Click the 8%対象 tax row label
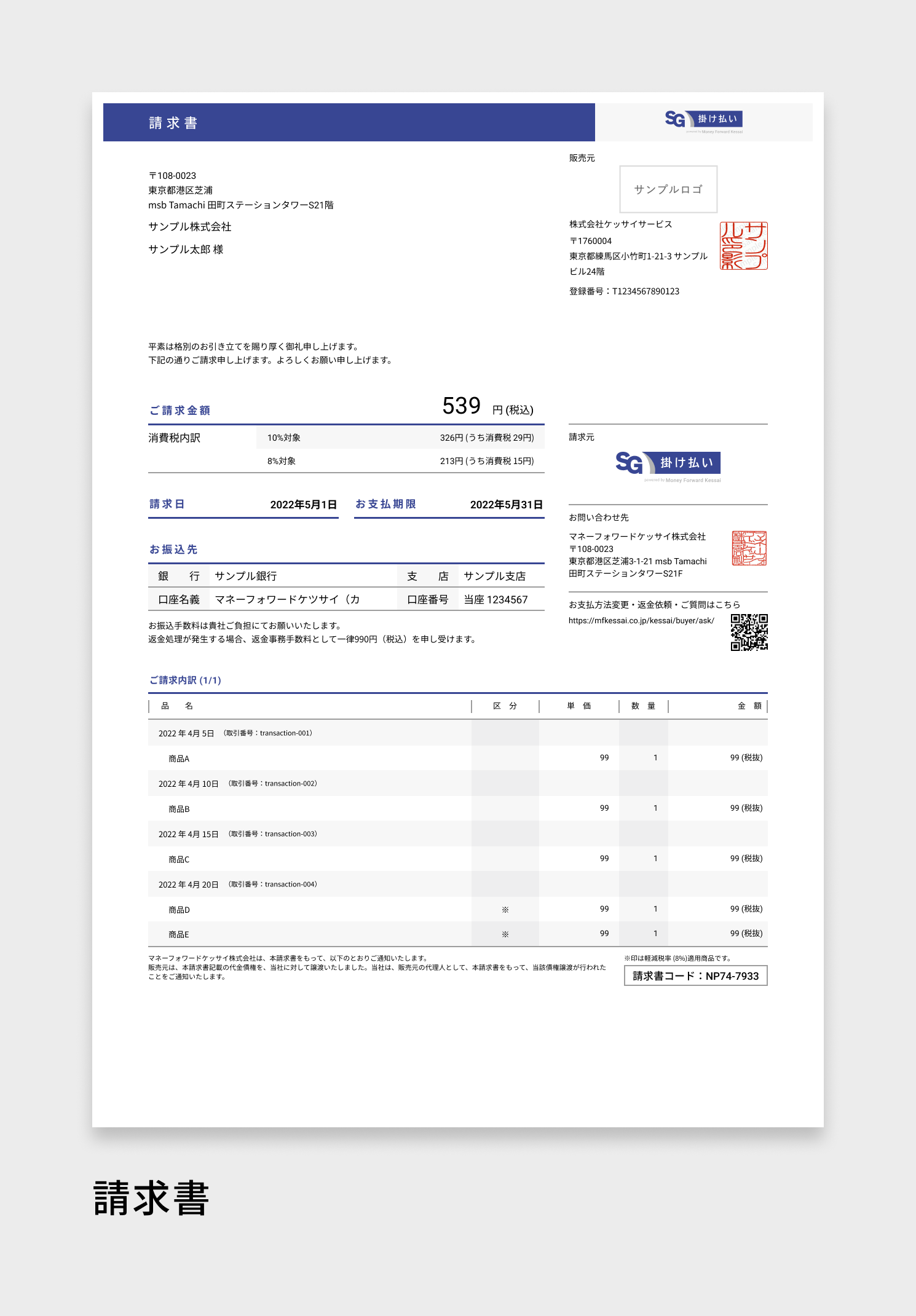The image size is (916, 1316). (x=282, y=461)
